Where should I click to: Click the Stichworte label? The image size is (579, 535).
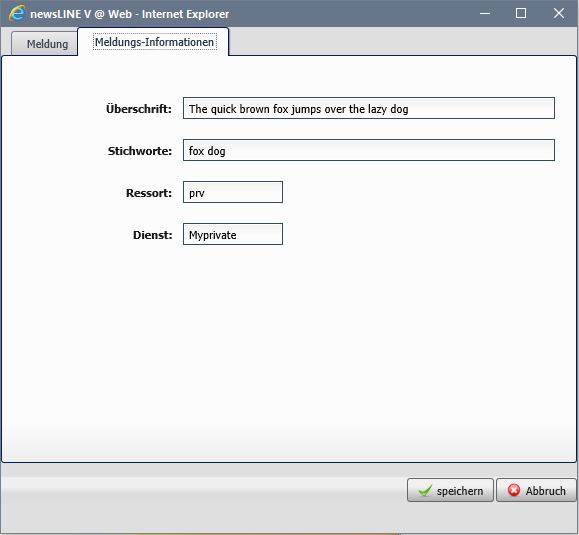[140, 151]
